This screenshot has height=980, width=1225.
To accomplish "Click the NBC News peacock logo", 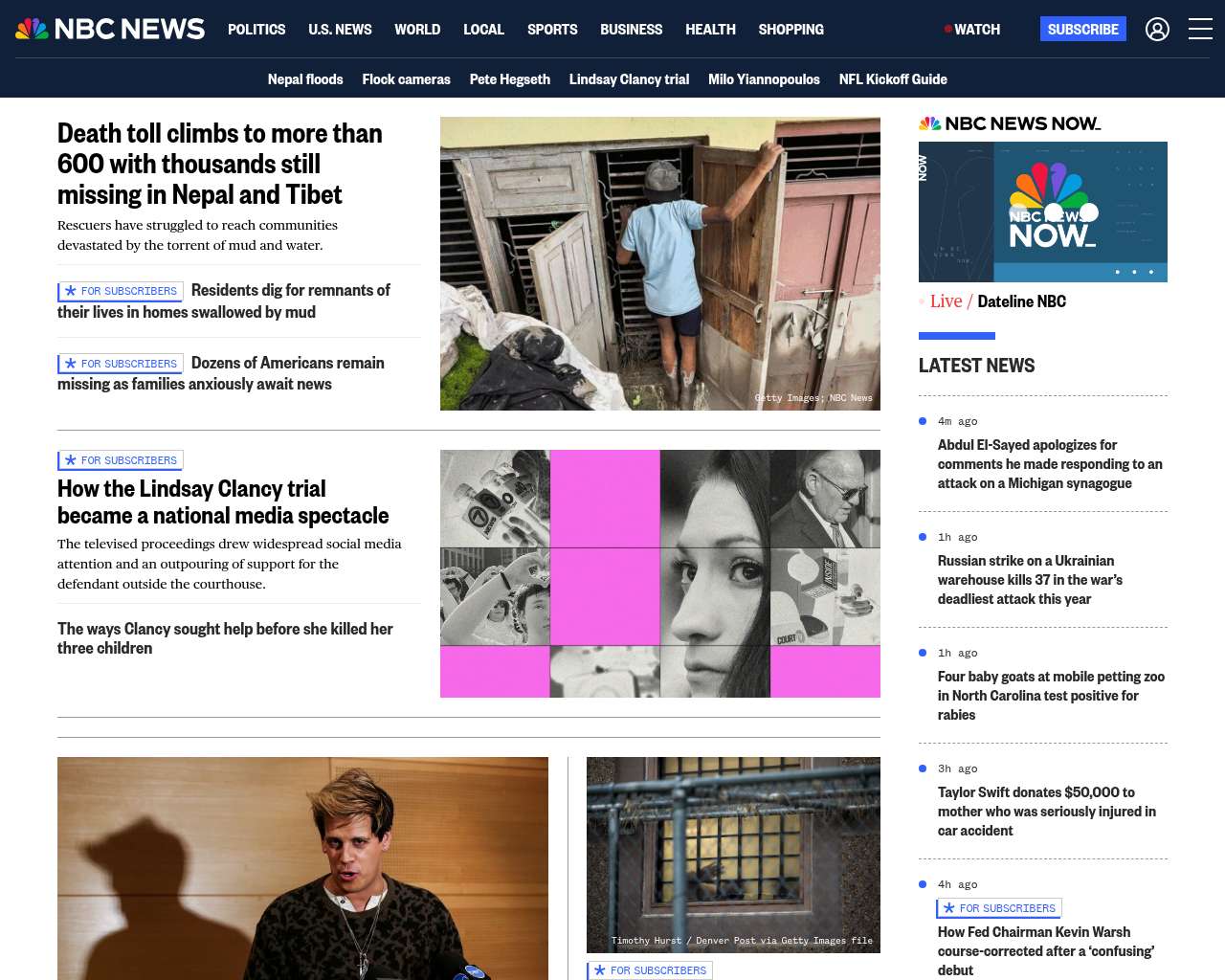I will [x=110, y=29].
